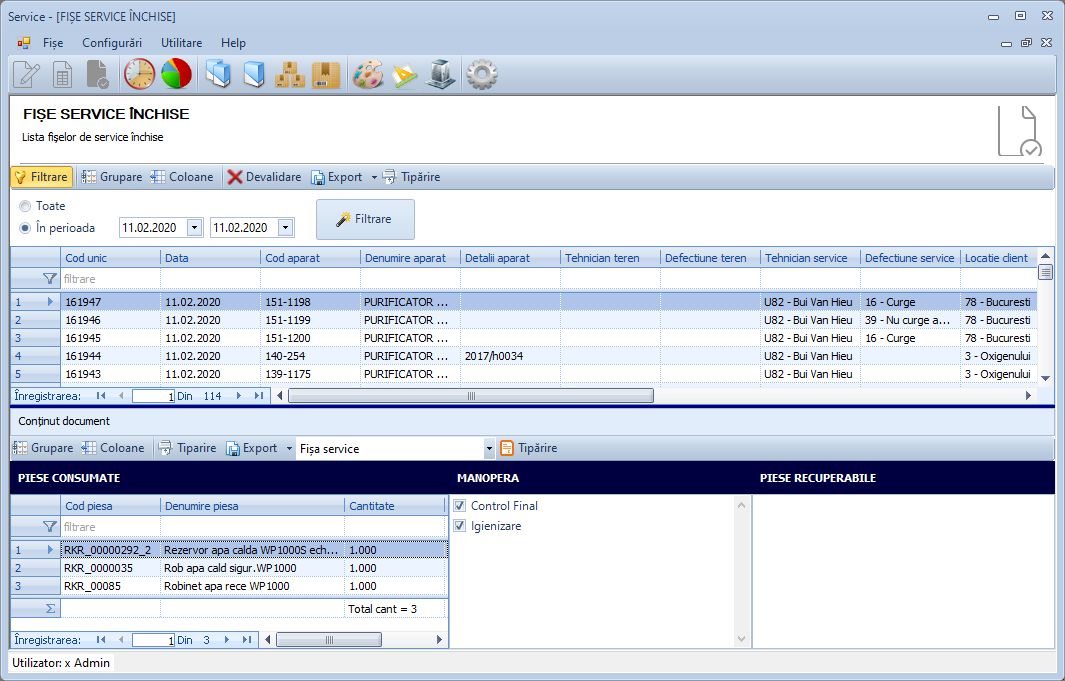The image size is (1065, 681).
Task: Open the gear settings icon
Action: (x=482, y=74)
